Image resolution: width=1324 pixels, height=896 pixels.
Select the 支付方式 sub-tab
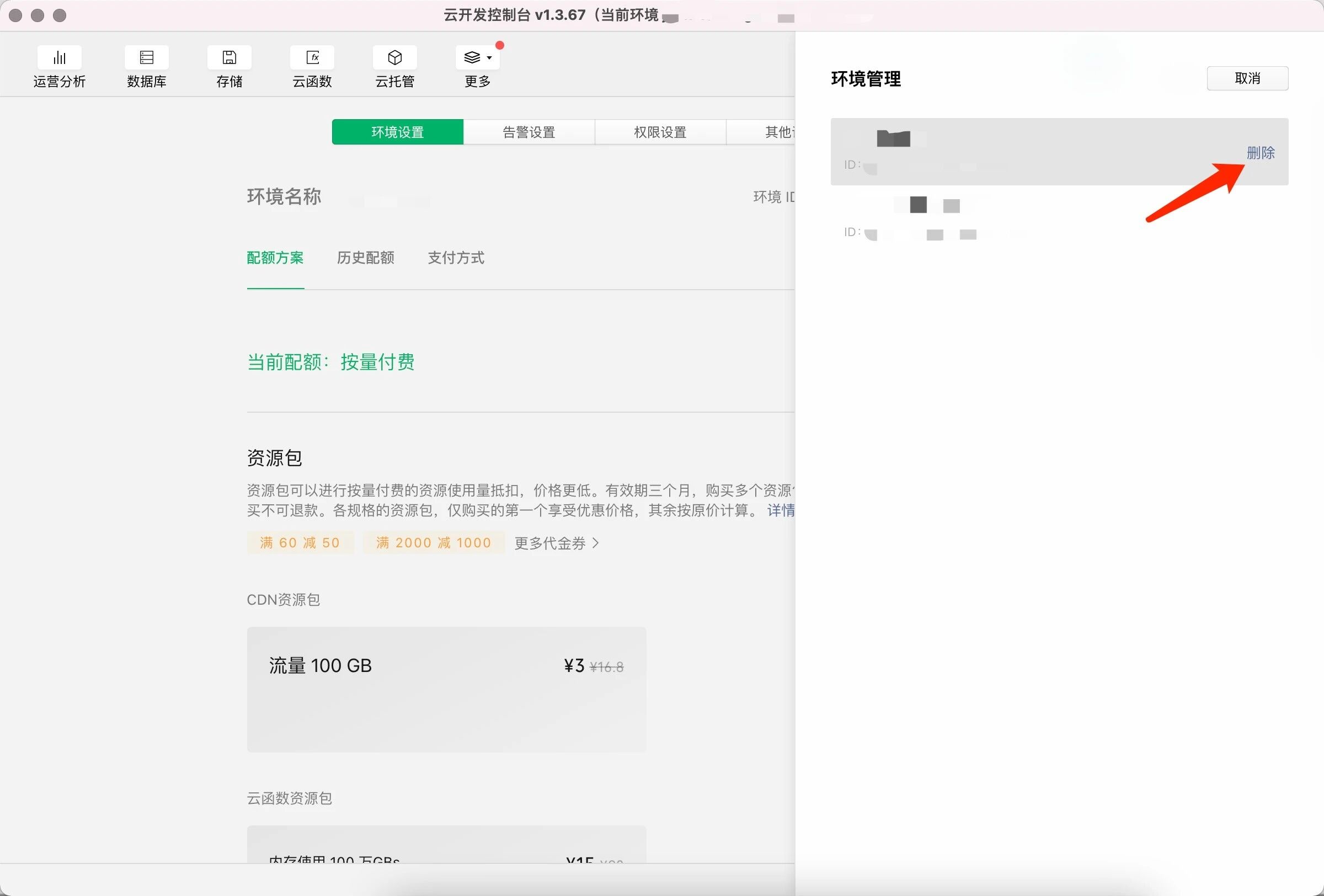pyautogui.click(x=456, y=258)
